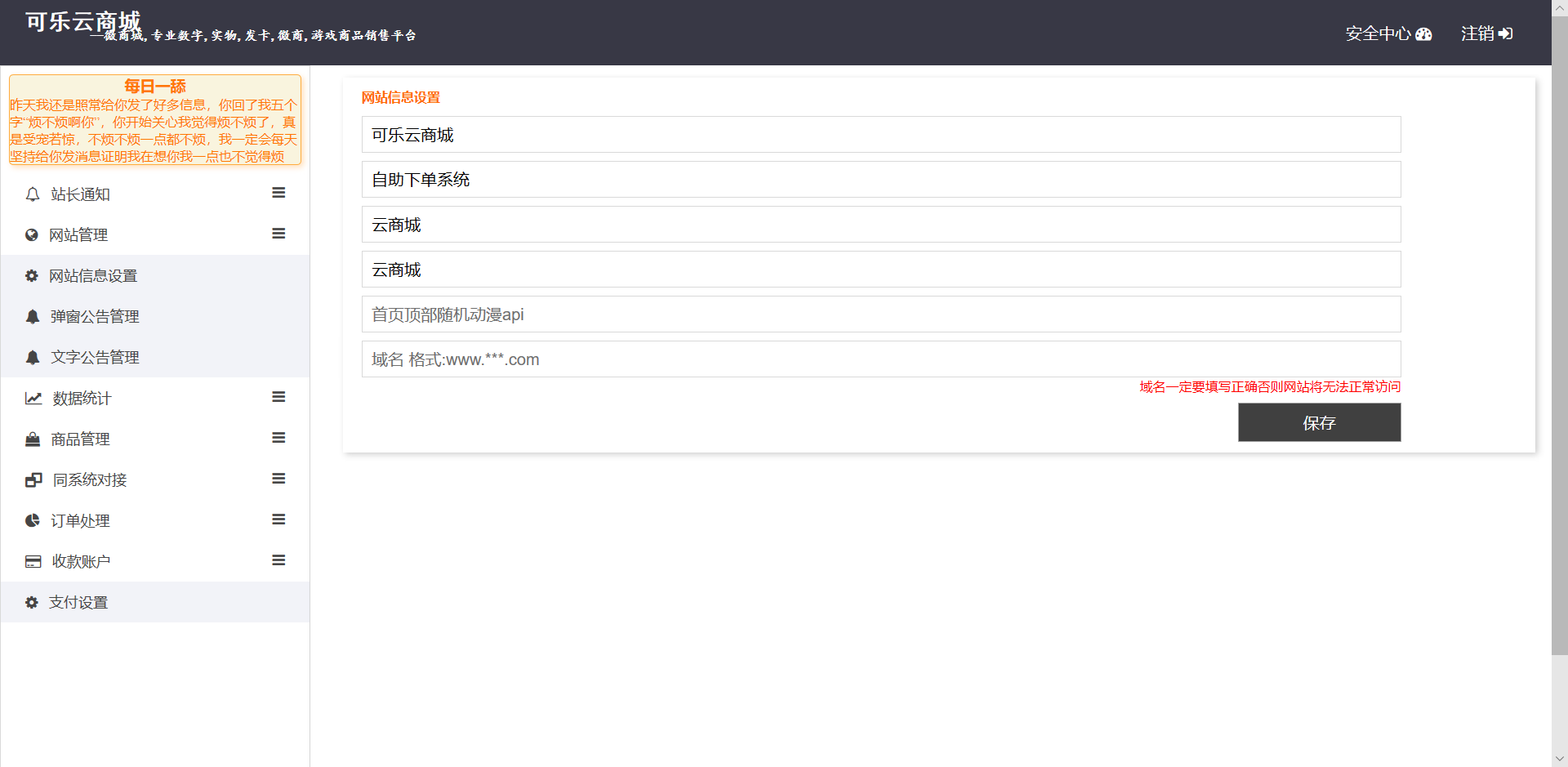Expand the 收款账户 menu toggle
Screen dimensions: 1568x767
pos(278,560)
